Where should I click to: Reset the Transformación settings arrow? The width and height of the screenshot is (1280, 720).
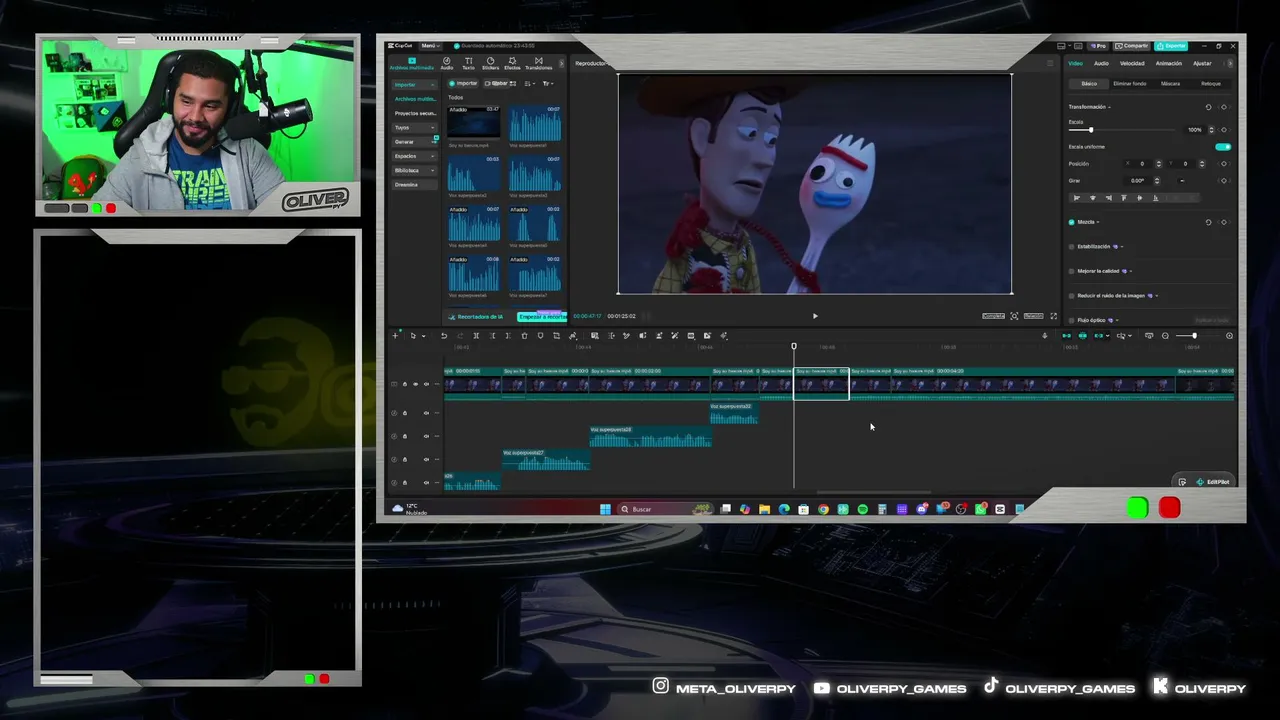pyautogui.click(x=1209, y=107)
